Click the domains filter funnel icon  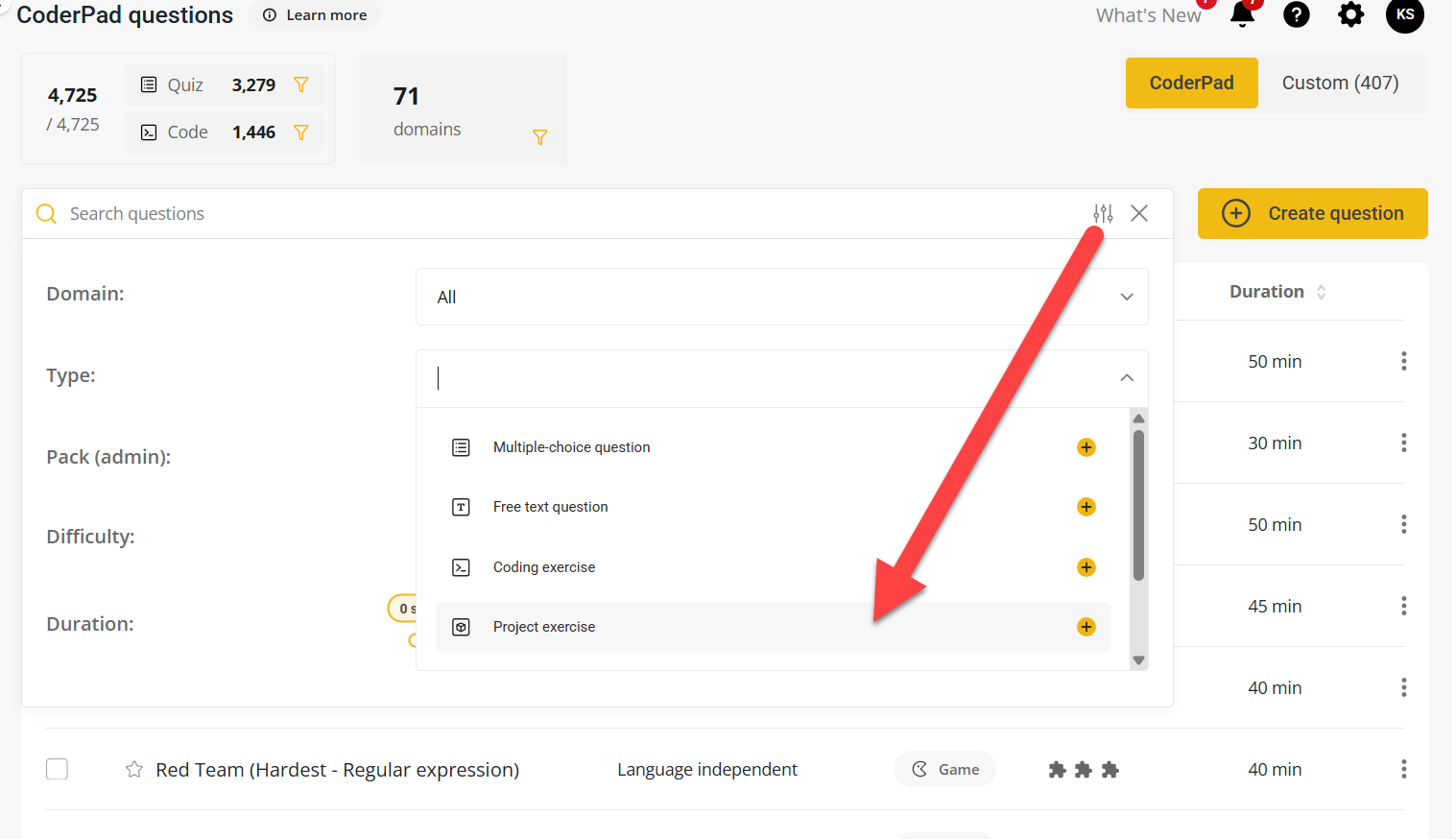pos(540,137)
